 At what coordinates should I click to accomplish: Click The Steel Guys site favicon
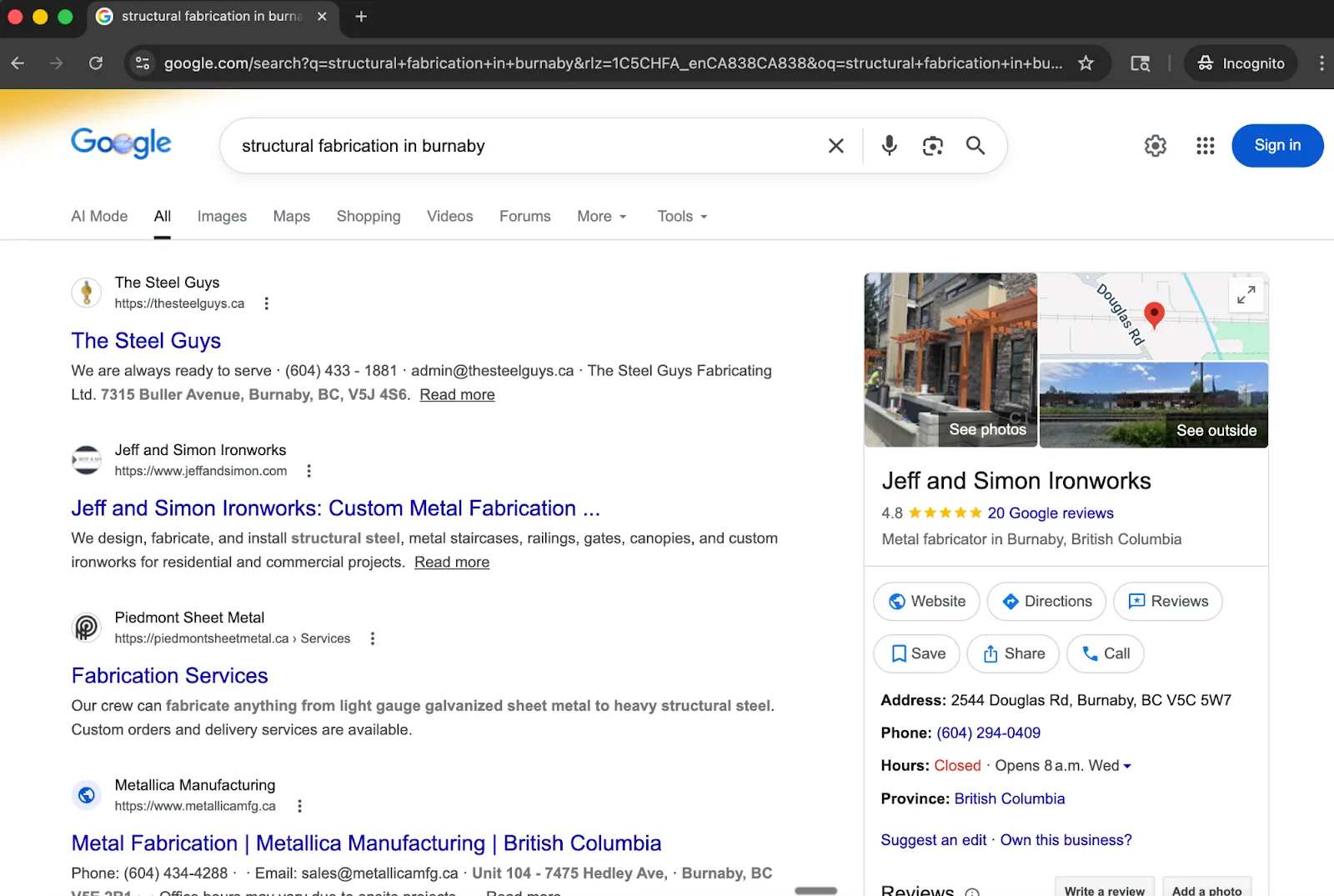pyautogui.click(x=87, y=293)
